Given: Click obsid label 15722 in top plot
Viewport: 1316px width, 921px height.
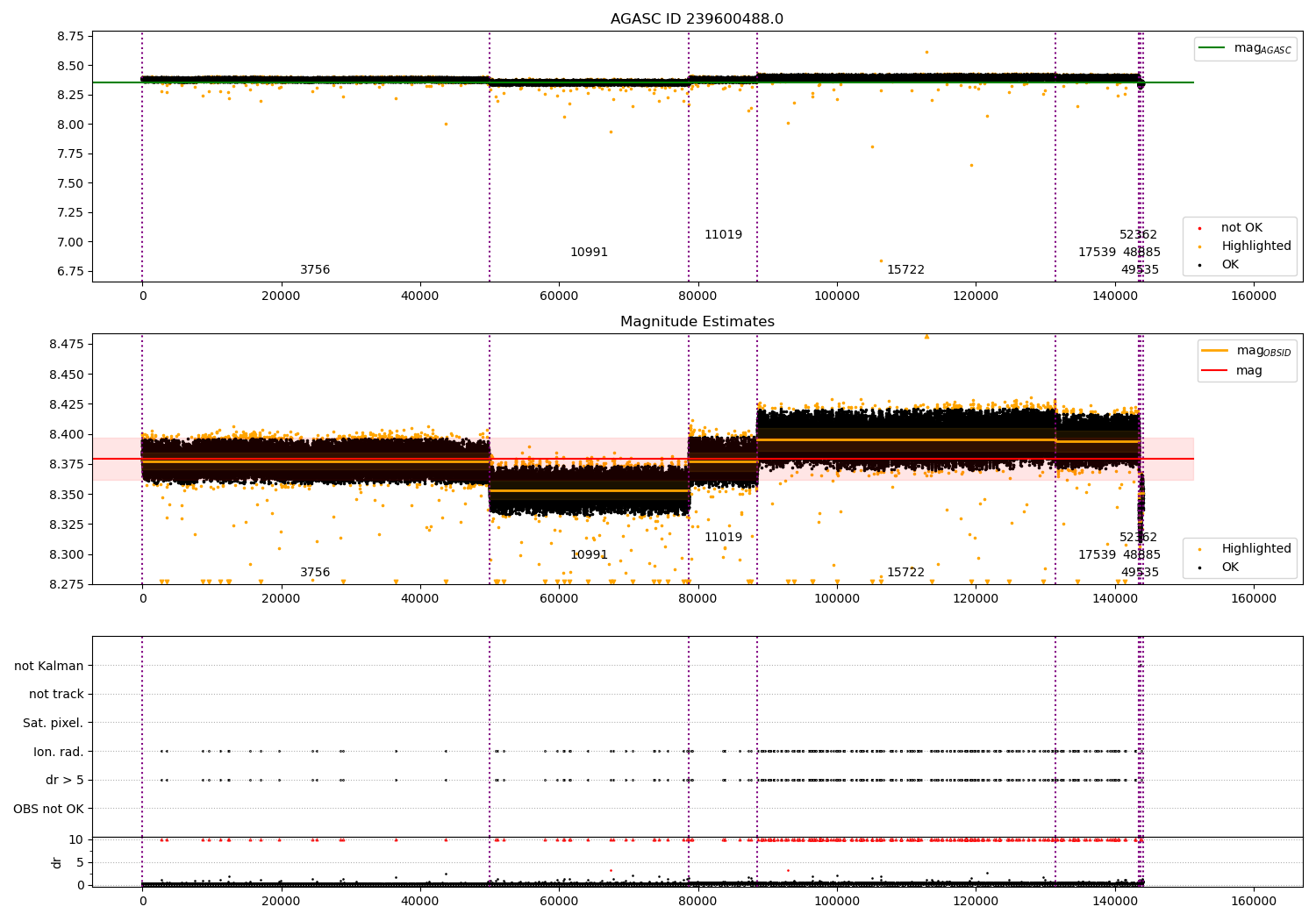Looking at the screenshot, I should pyautogui.click(x=905, y=270).
